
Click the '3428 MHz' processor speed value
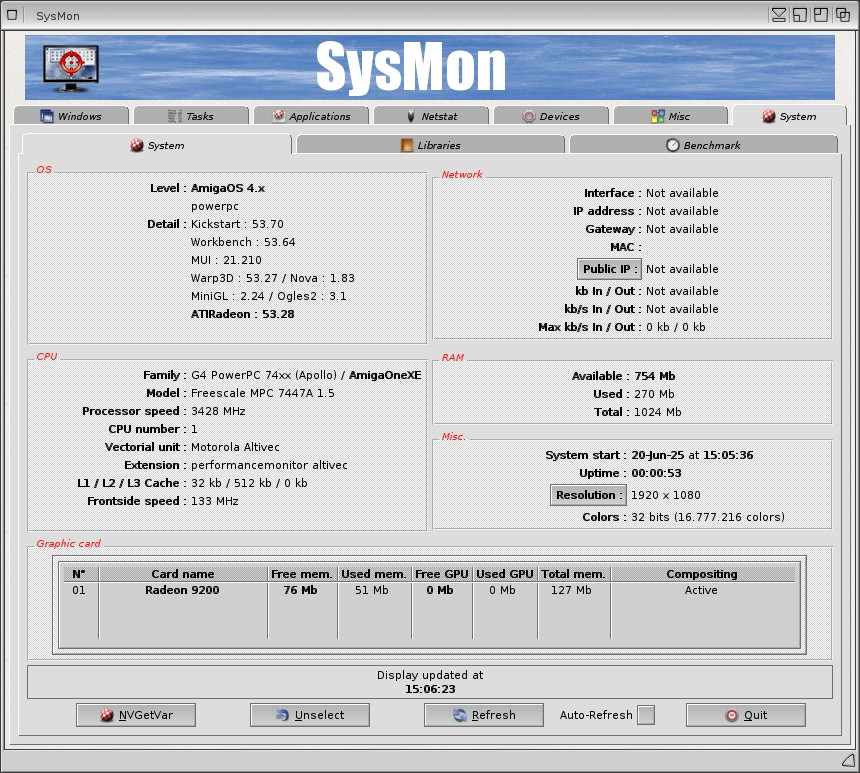[218, 411]
